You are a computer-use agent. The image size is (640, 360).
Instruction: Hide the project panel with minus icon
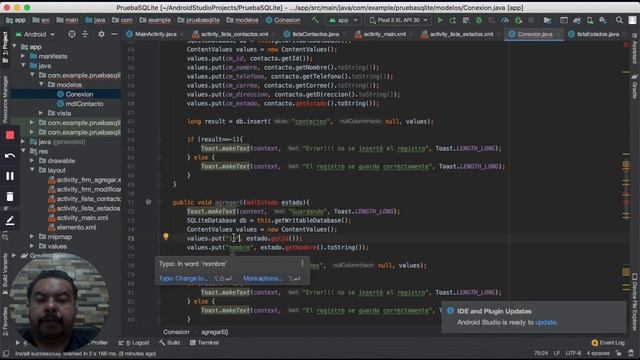[x=114, y=34]
